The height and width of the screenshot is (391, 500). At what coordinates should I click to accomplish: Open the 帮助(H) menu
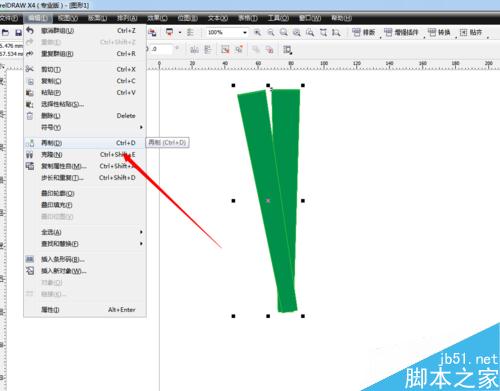[x=341, y=18]
